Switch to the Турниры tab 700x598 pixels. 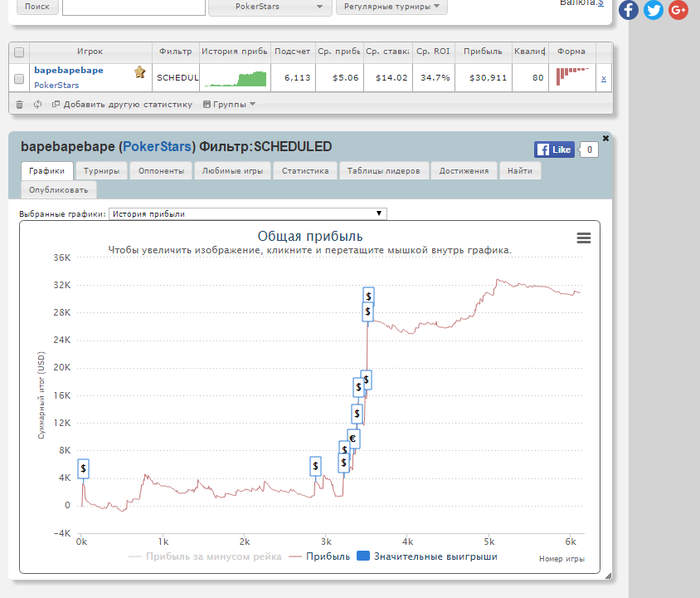101,171
